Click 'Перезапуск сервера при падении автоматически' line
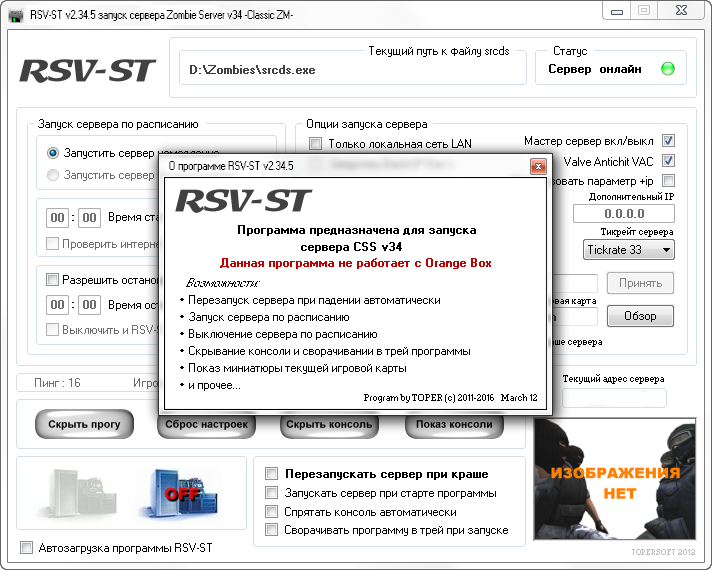The height and width of the screenshot is (570, 712). coord(314,300)
